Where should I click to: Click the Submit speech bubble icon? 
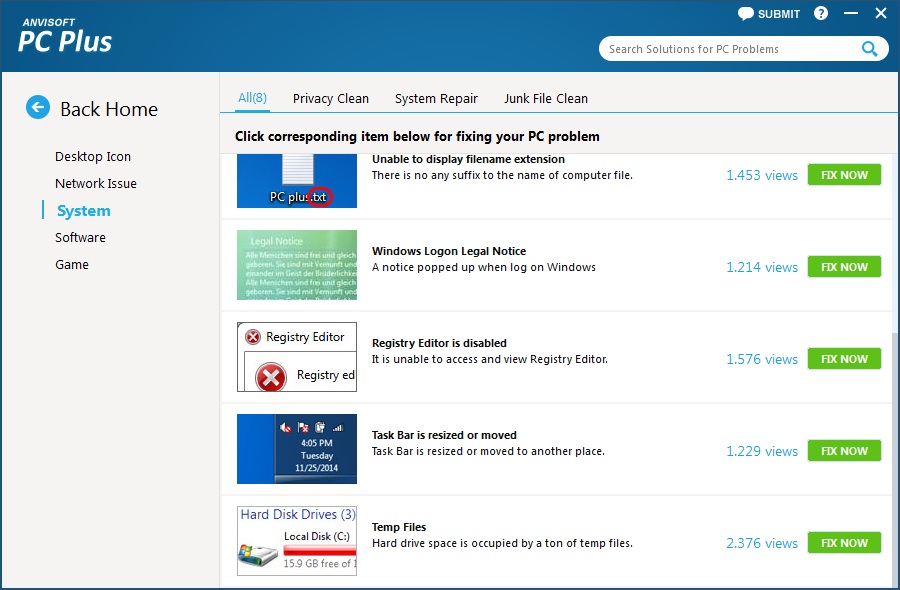coord(746,14)
